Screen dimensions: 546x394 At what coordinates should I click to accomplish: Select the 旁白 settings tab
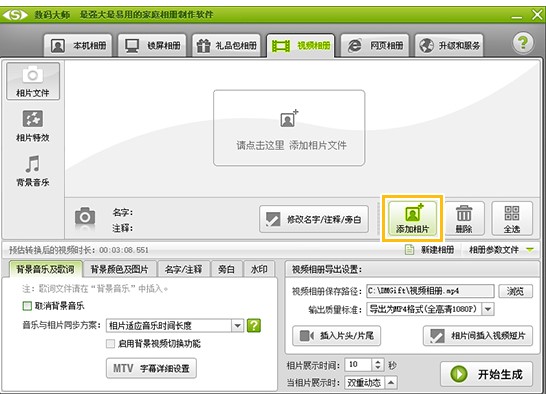226,269
